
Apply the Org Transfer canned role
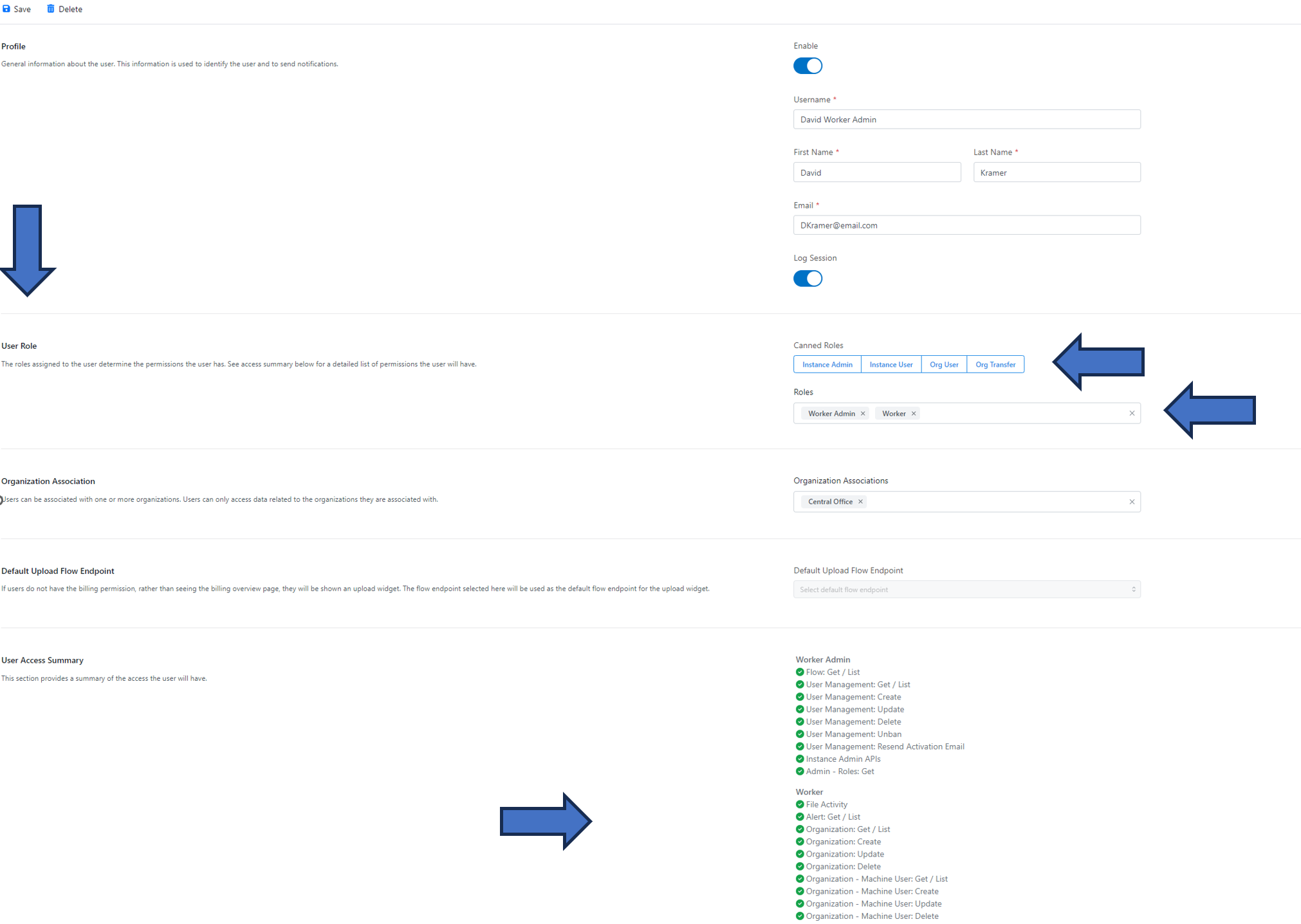[995, 365]
